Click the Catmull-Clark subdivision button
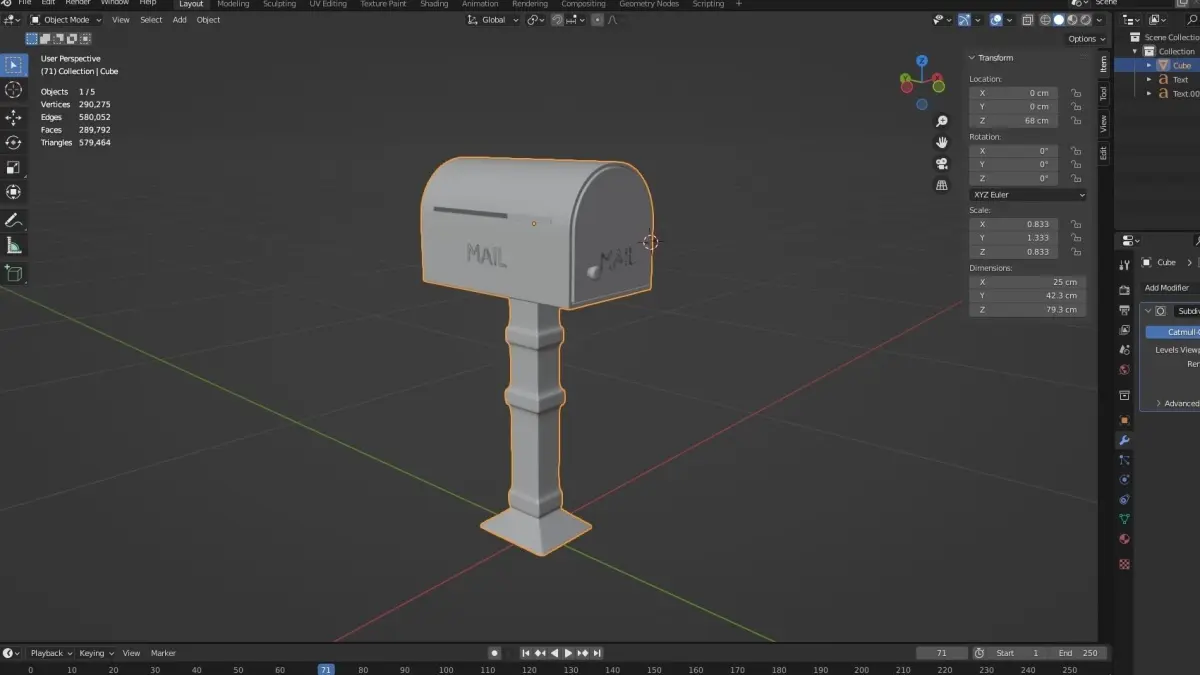Image resolution: width=1200 pixels, height=675 pixels. tap(1173, 332)
